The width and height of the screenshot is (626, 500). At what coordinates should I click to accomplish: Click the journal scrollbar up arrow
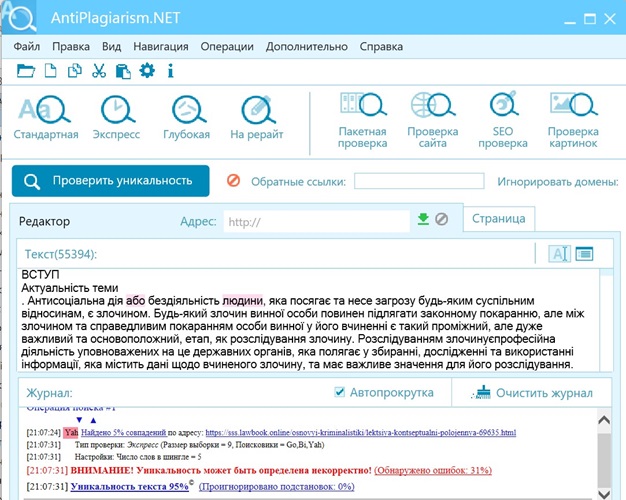(x=604, y=420)
